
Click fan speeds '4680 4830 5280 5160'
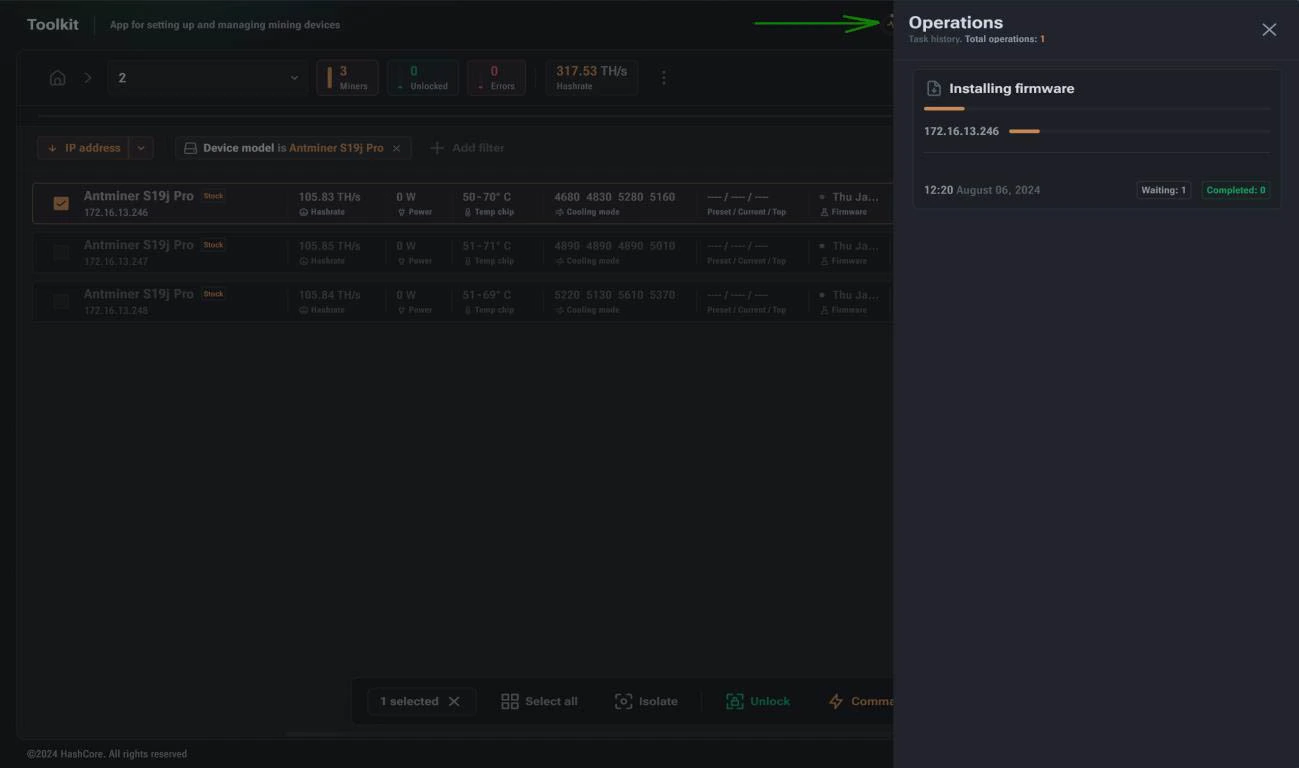pos(615,197)
